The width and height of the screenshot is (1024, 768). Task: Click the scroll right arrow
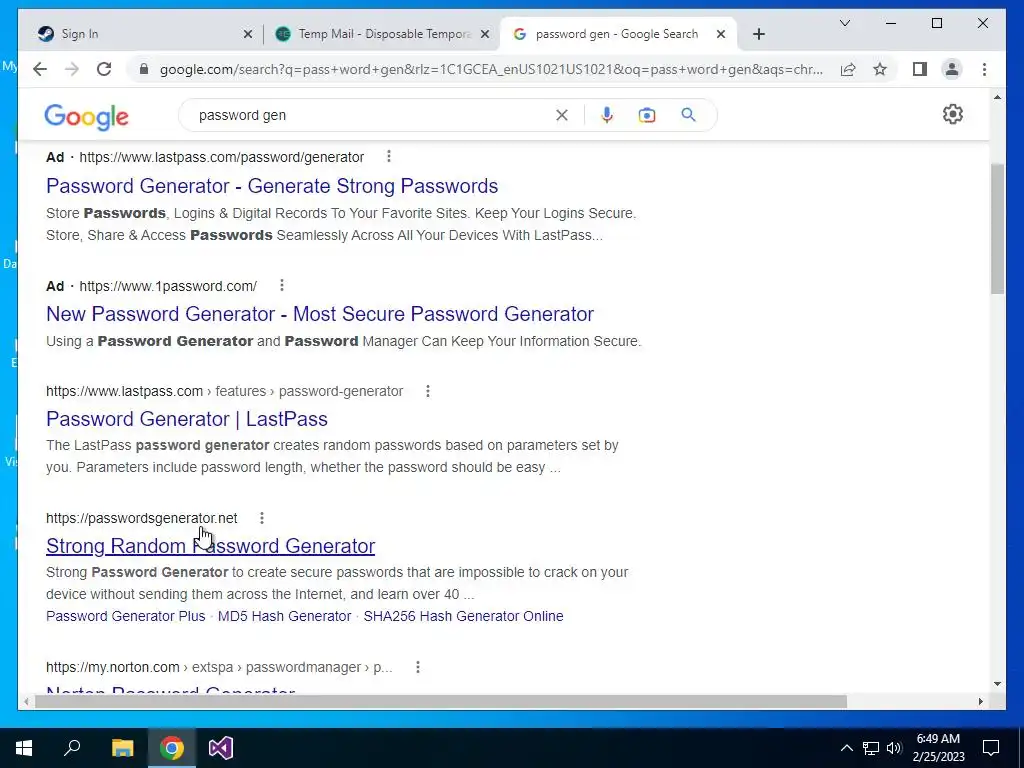[x=980, y=701]
